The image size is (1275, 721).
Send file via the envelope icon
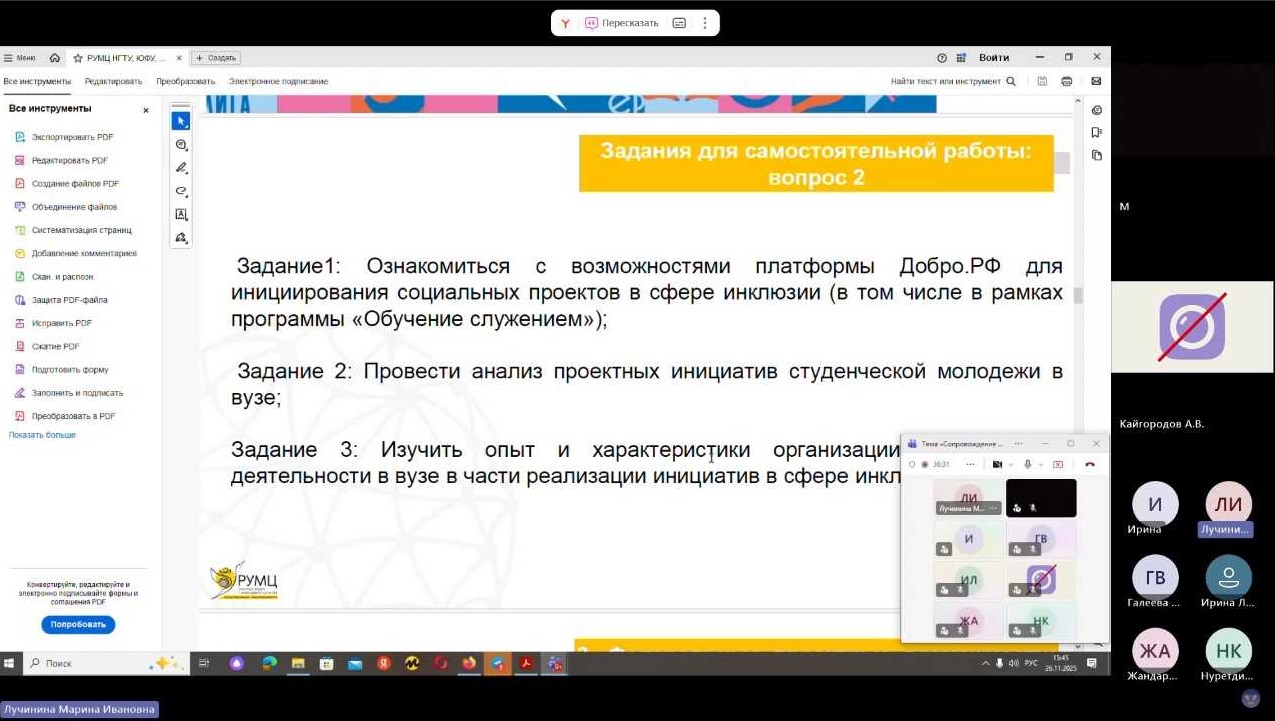(x=1096, y=81)
